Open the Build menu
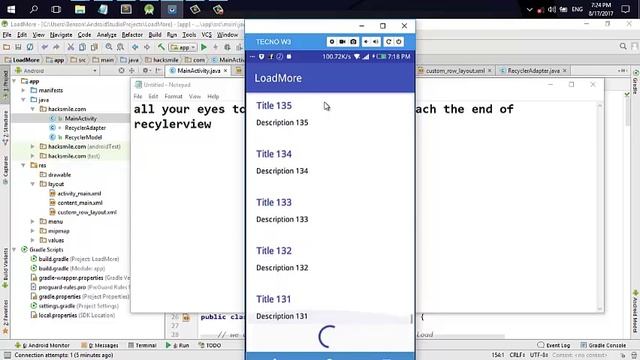Viewport: 640px width, 360px height. 155,35
